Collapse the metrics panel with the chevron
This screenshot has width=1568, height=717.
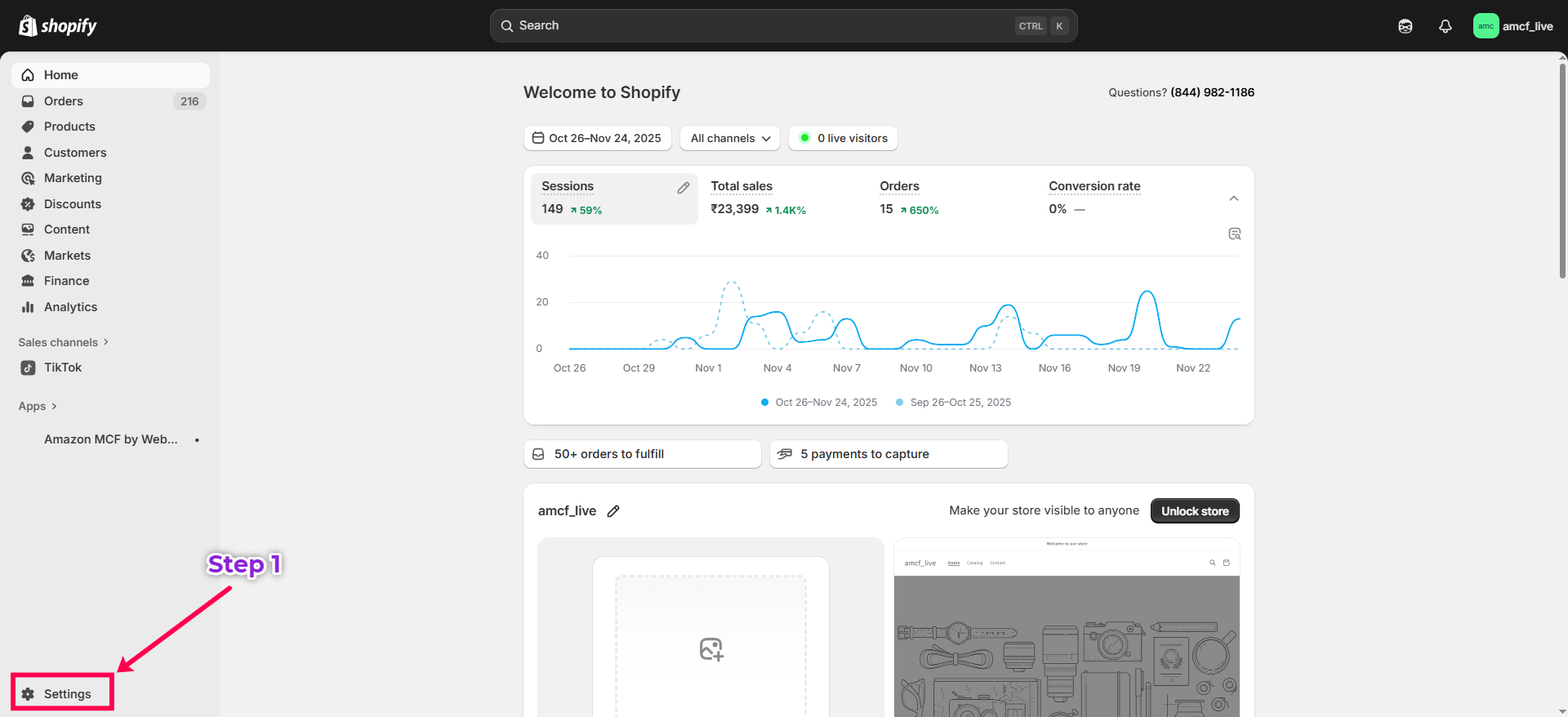[1233, 198]
